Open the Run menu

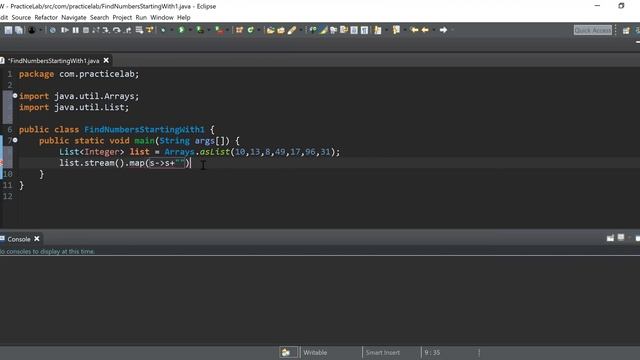pos(141,18)
